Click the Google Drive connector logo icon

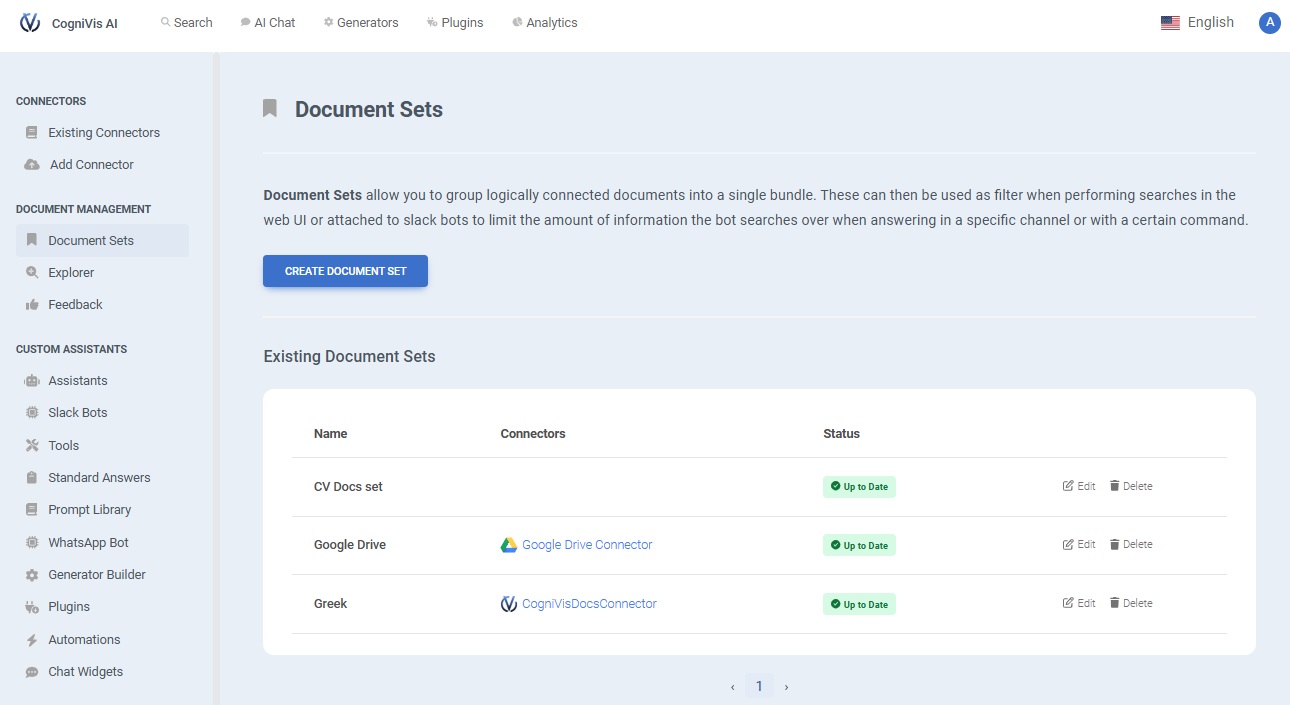pyautogui.click(x=509, y=545)
